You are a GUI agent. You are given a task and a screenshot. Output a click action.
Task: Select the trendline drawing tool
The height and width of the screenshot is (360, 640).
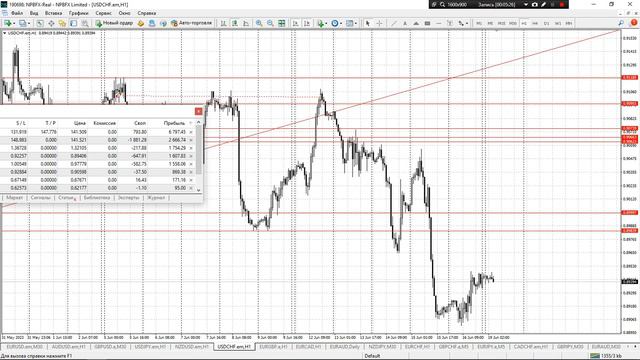point(393,23)
